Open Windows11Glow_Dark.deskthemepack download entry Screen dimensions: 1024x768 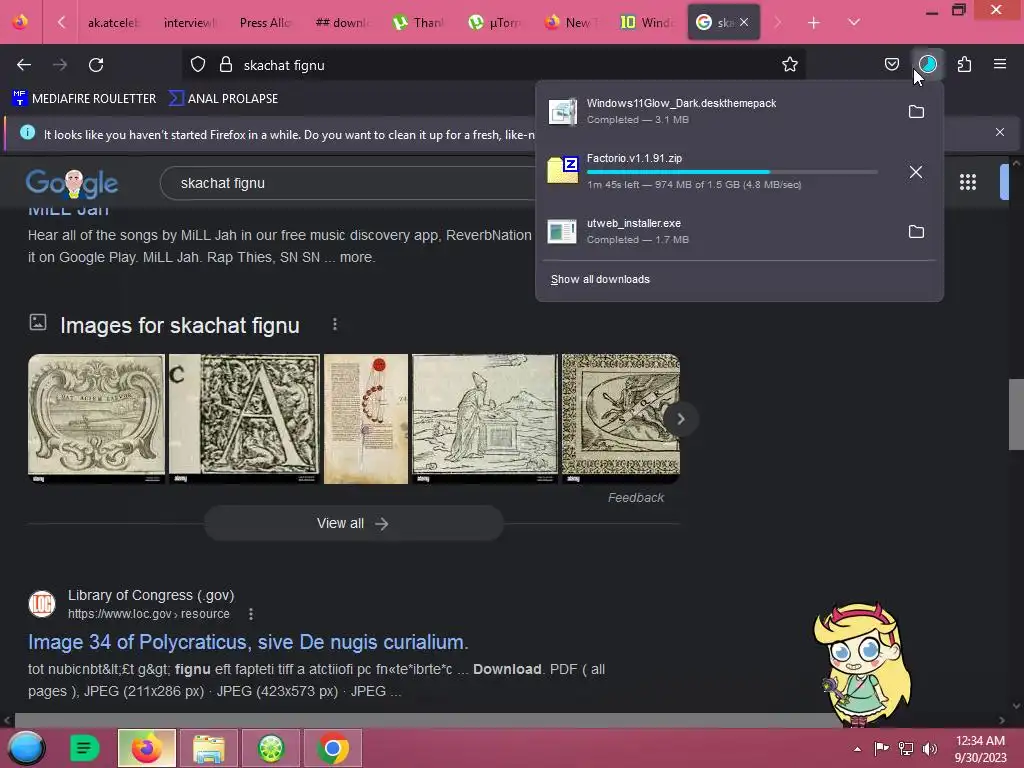click(x=718, y=111)
